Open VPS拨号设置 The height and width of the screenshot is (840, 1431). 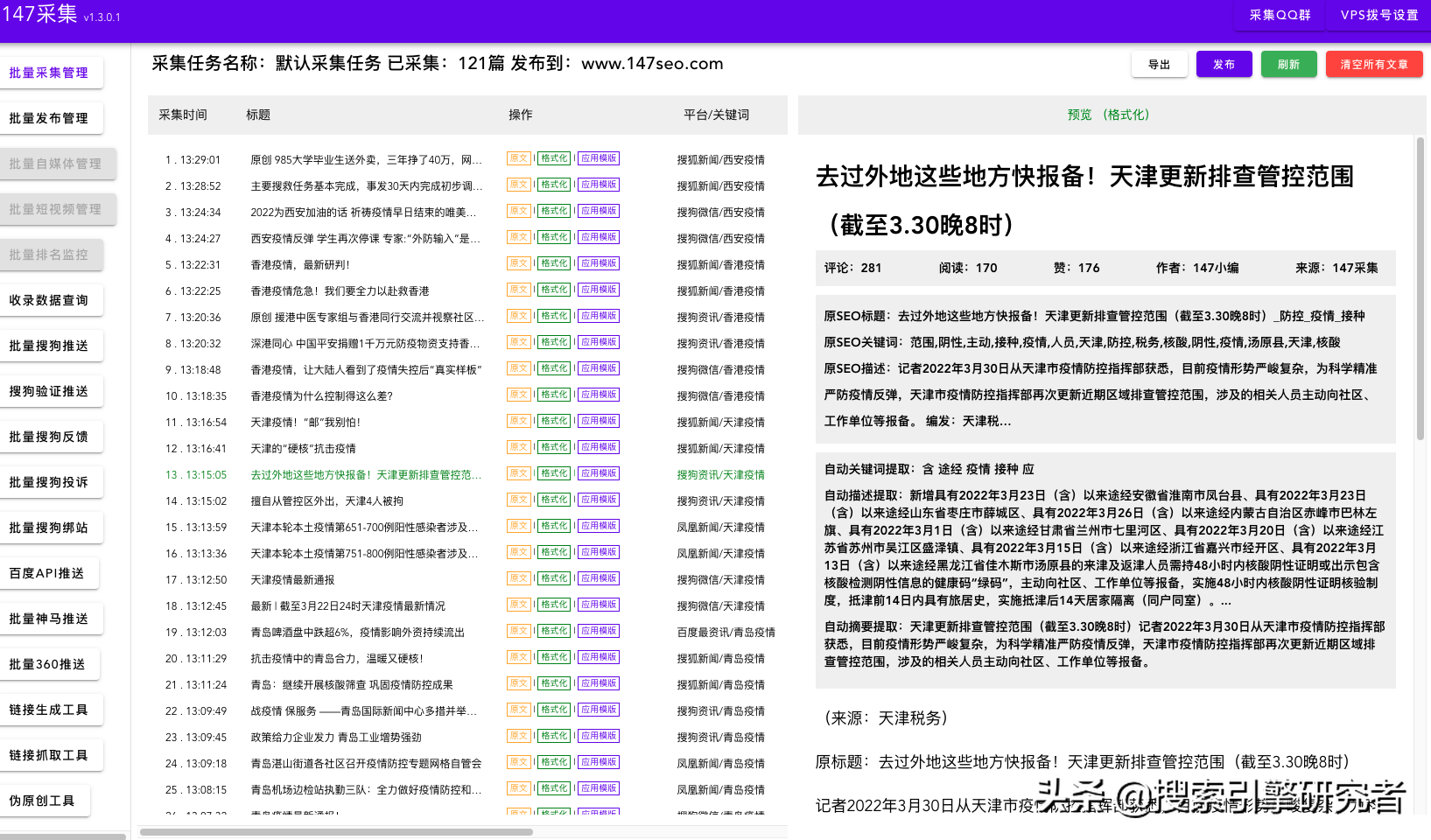click(x=1379, y=15)
